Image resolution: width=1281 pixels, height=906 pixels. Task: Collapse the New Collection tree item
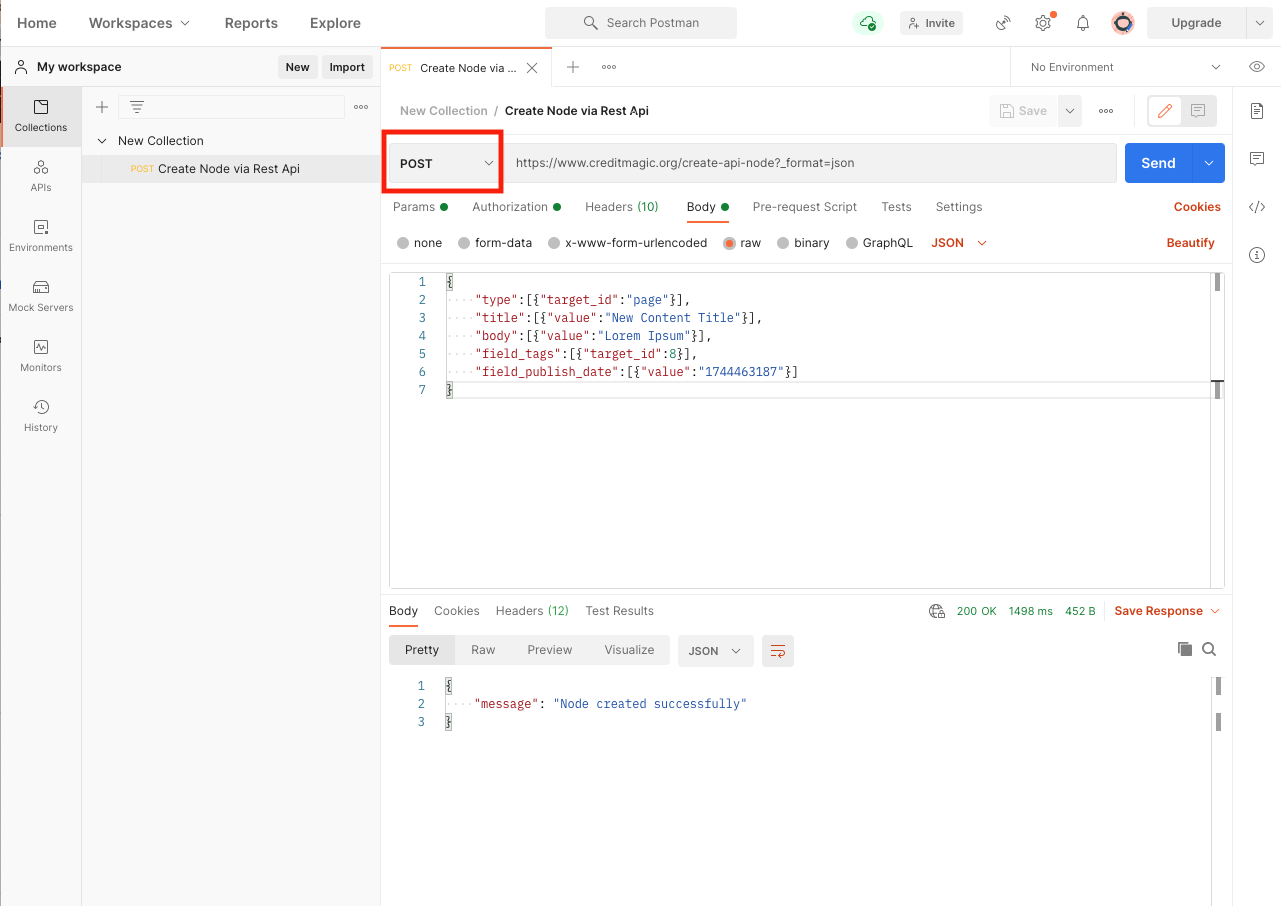(x=101, y=140)
